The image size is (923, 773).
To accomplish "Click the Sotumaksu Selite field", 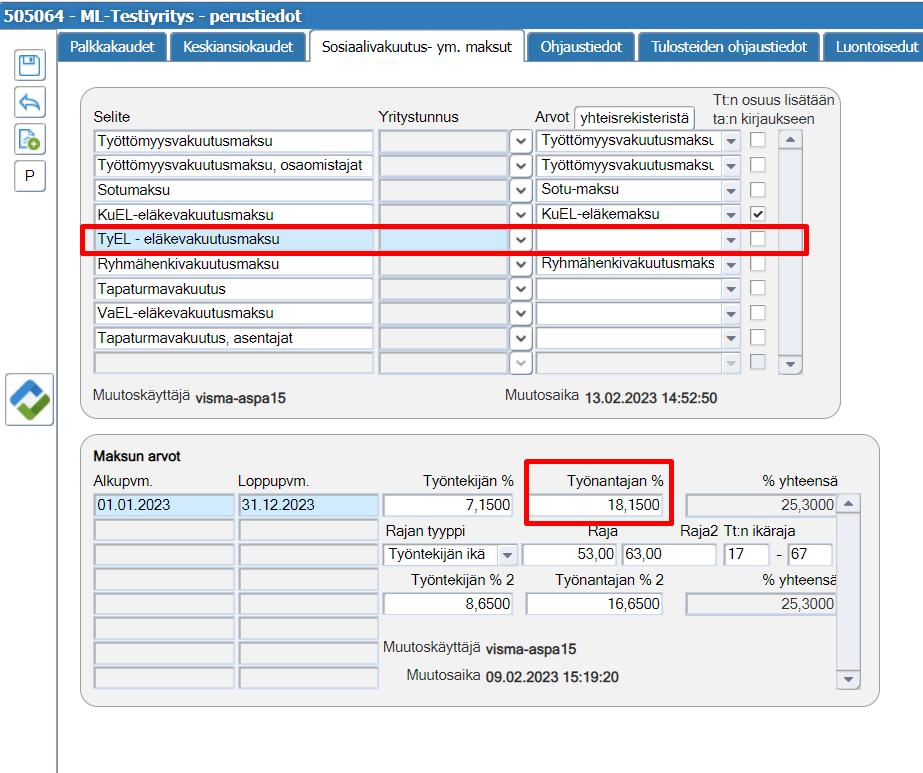I will click(x=234, y=190).
